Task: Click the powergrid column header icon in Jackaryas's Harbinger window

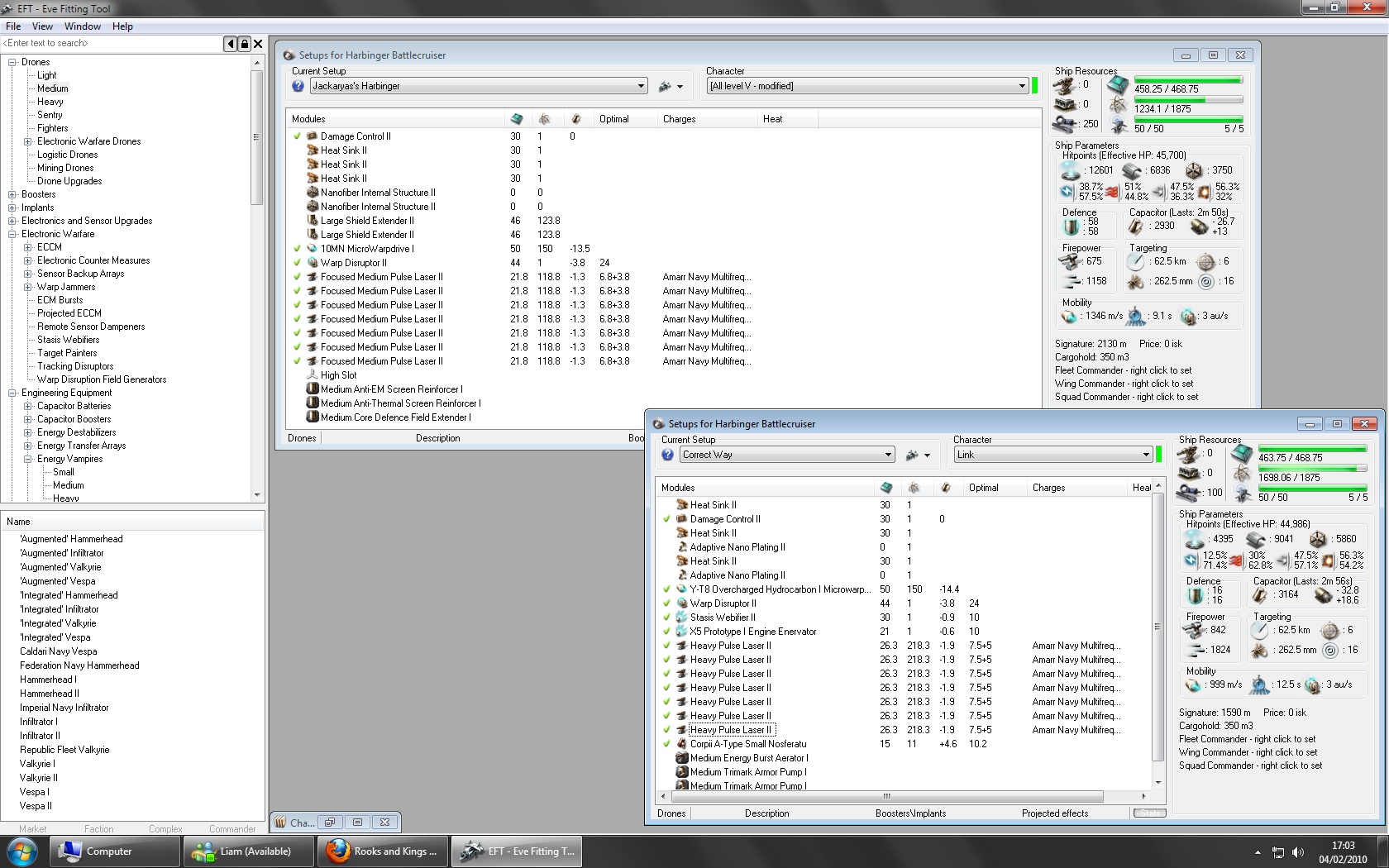Action: pyautogui.click(x=544, y=119)
